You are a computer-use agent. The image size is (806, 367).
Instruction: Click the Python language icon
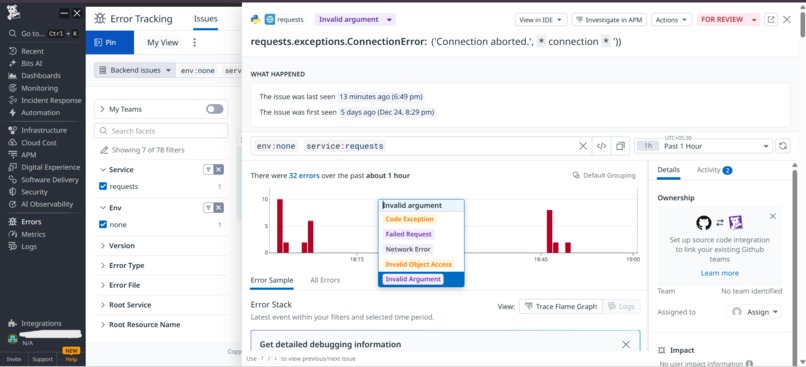click(255, 20)
